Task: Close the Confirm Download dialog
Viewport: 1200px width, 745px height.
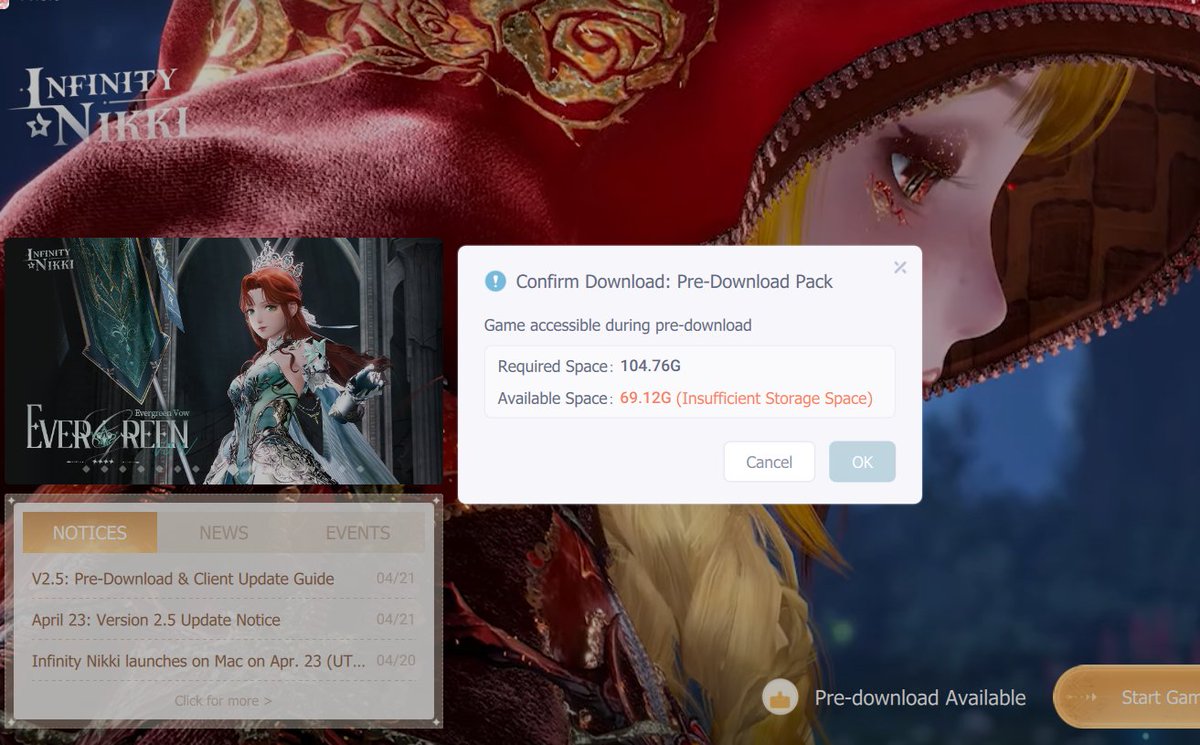Action: [900, 267]
